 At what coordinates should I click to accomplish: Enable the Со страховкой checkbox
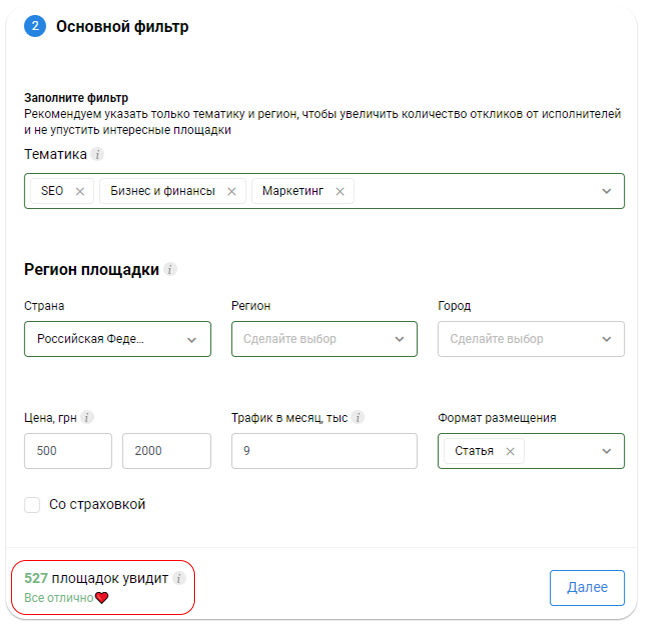[x=33, y=505]
